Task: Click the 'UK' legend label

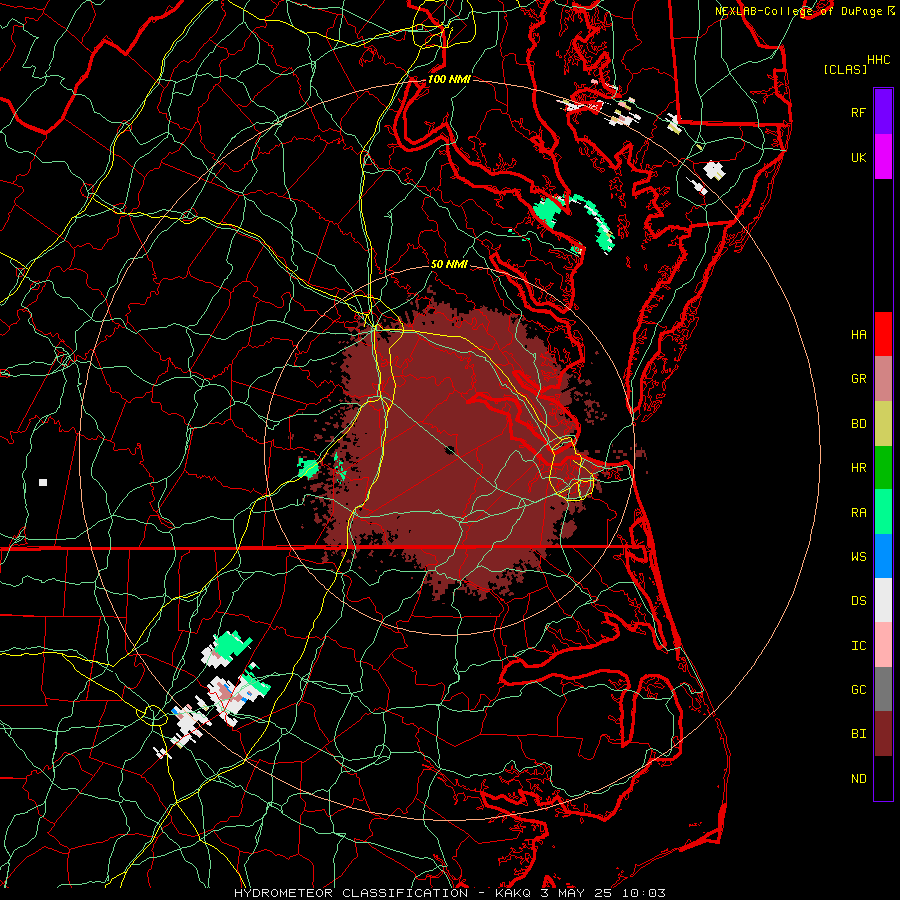Action: click(858, 157)
